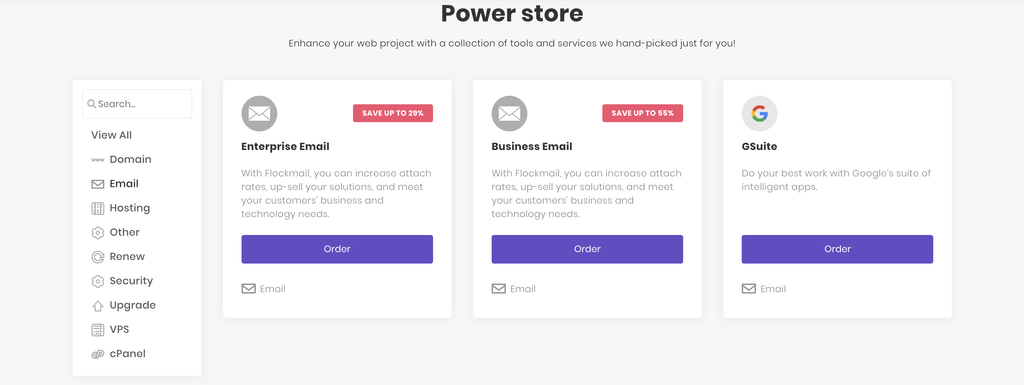Choose the Other category in sidebar

pos(124,232)
